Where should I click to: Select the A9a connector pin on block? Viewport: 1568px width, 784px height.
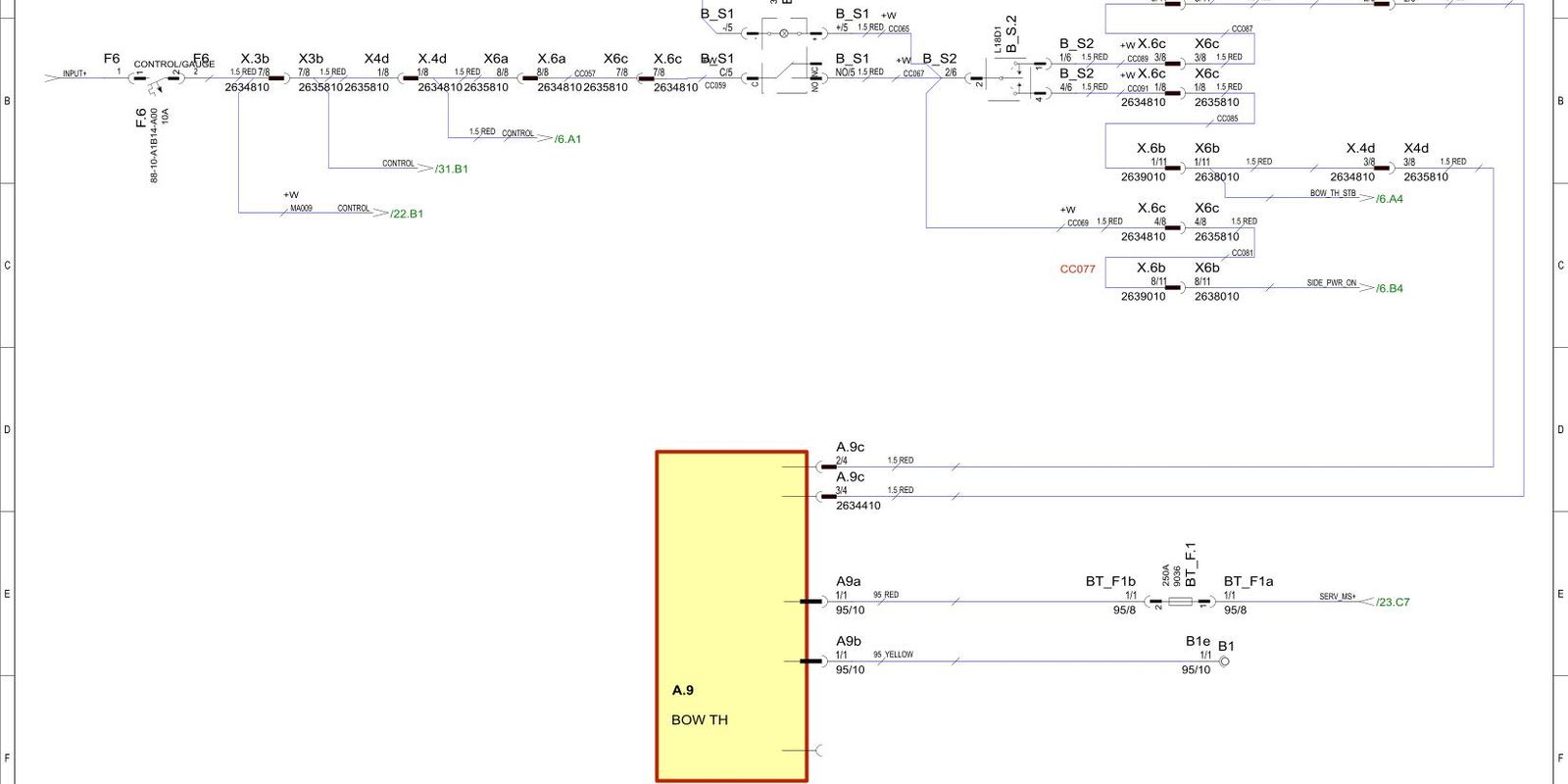813,601
